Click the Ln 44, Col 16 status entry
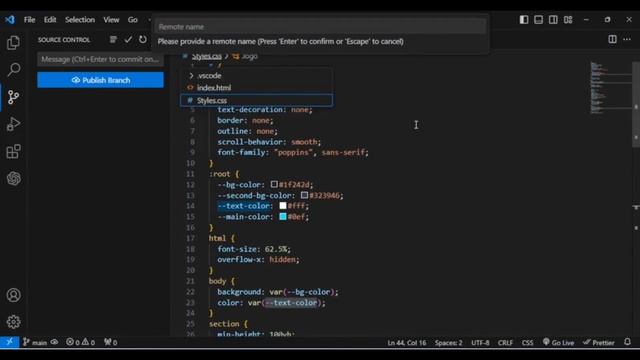Image resolution: width=640 pixels, height=360 pixels. point(407,342)
